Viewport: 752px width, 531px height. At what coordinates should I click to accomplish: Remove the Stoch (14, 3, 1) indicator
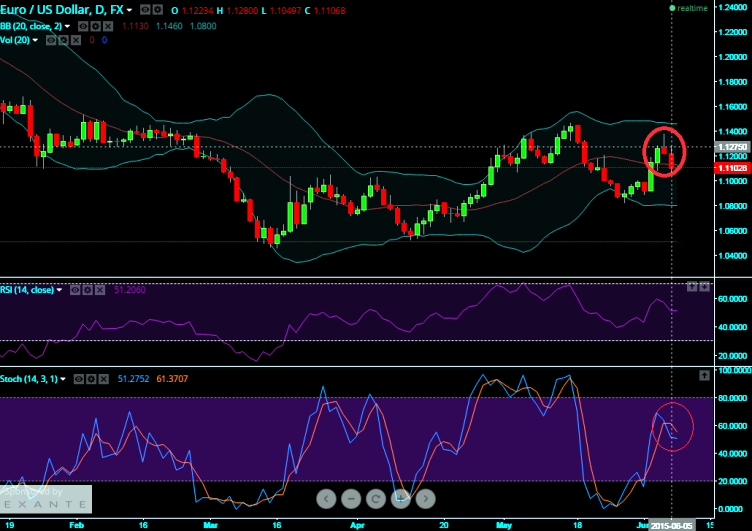pyautogui.click(x=104, y=380)
